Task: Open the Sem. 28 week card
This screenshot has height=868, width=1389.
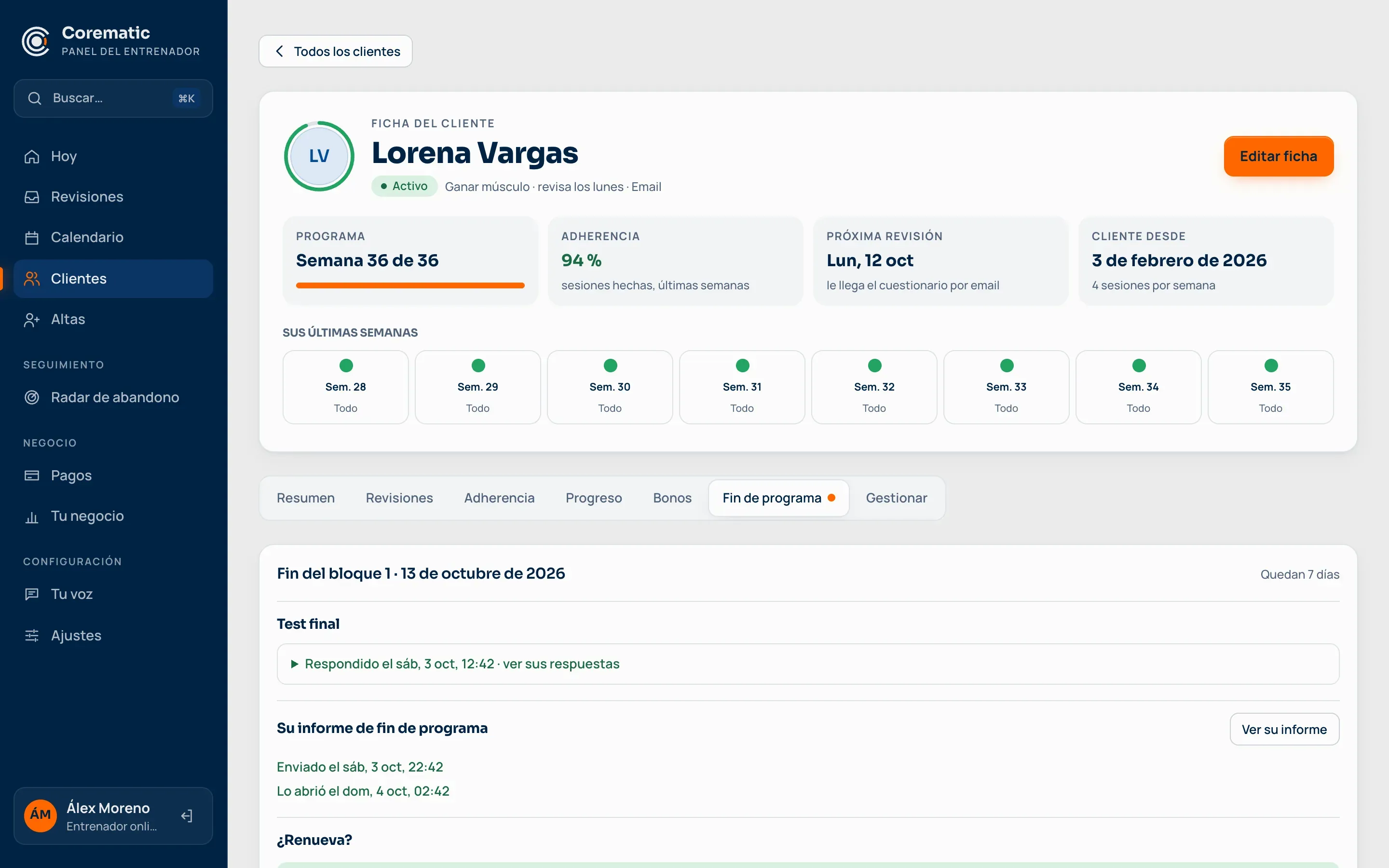Action: click(x=345, y=387)
